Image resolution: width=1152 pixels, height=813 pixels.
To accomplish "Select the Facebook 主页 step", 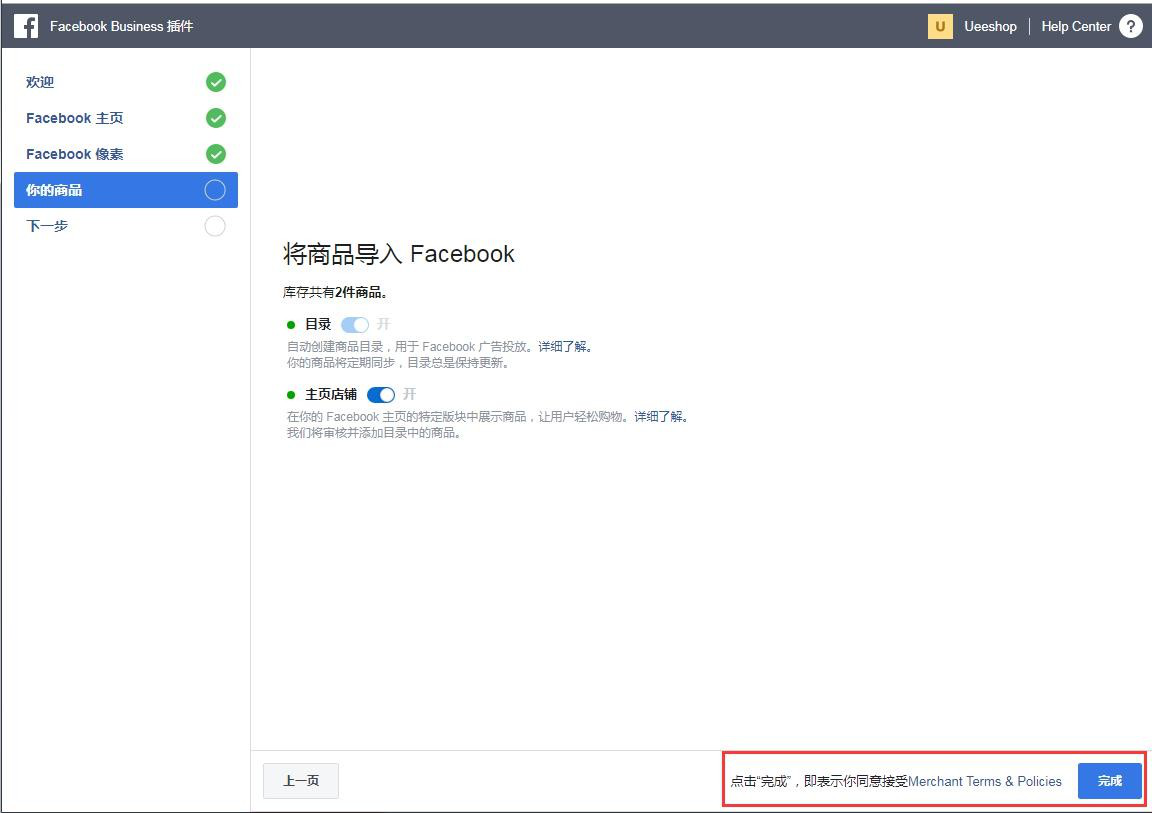I will click(x=126, y=118).
